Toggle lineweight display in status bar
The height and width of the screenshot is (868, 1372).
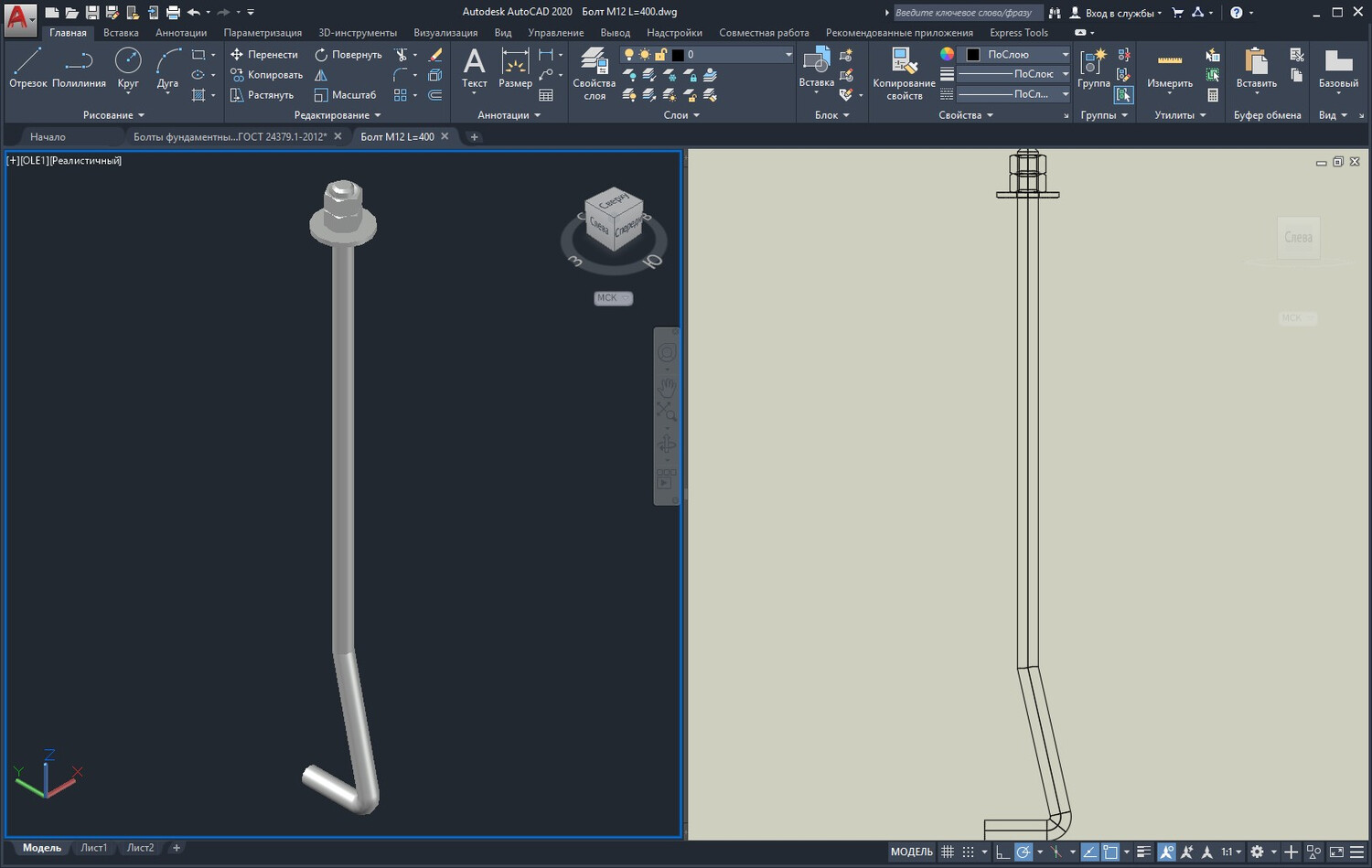(x=1143, y=852)
